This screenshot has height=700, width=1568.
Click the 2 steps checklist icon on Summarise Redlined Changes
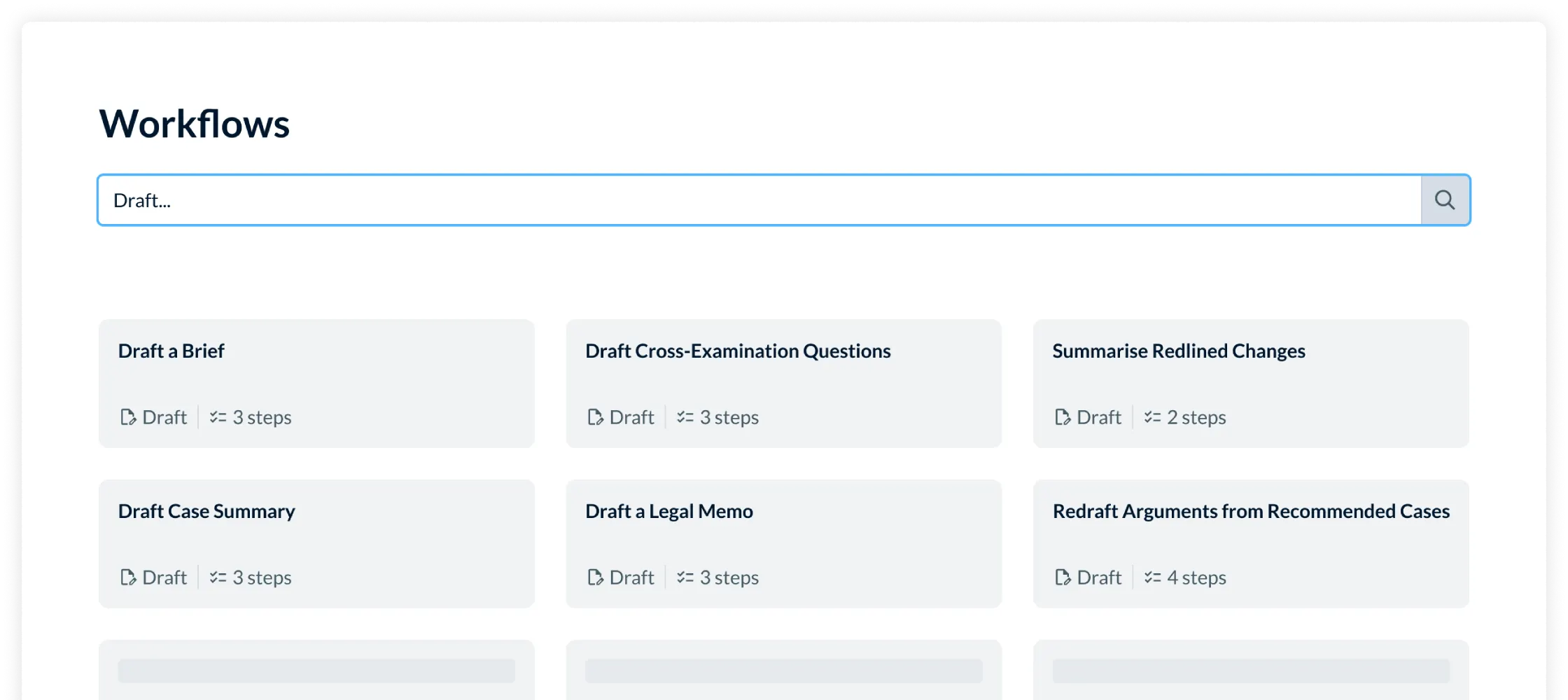click(1151, 416)
